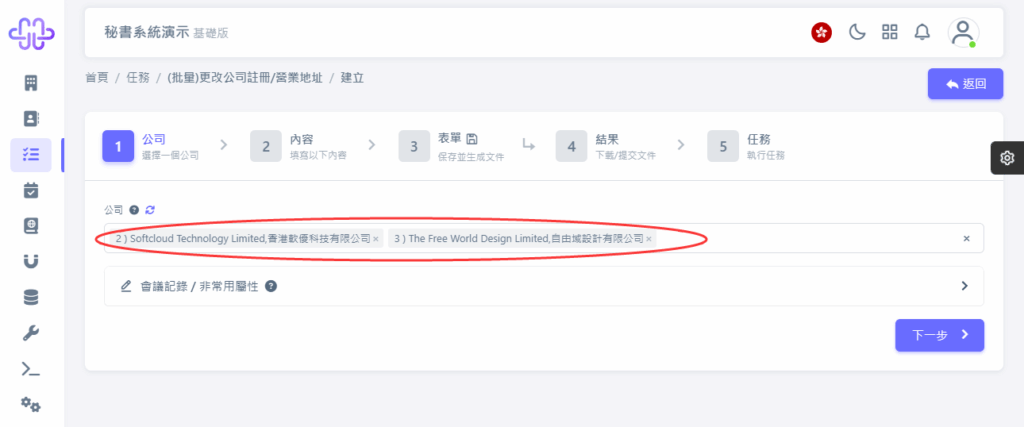Open the terminal prompt sidebar icon
The width and height of the screenshot is (1024, 427).
pyautogui.click(x=31, y=369)
